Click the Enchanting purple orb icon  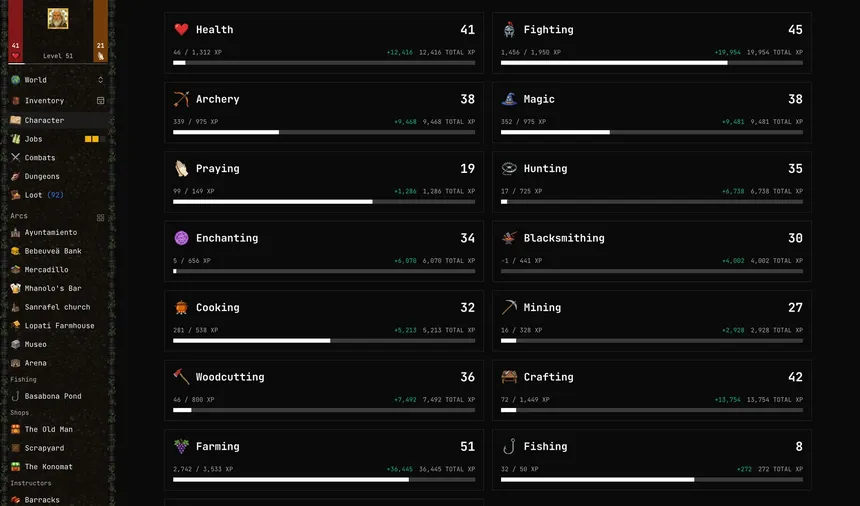[x=181, y=238]
